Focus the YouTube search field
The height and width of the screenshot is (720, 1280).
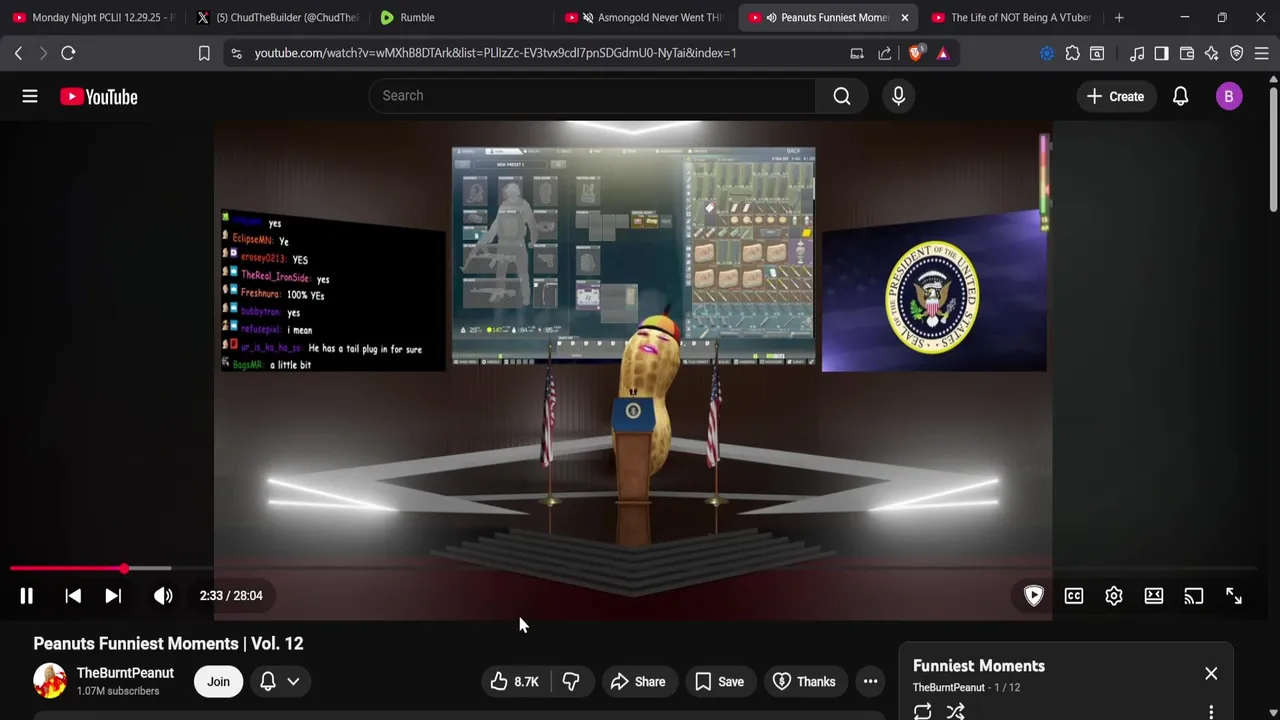[x=593, y=96]
